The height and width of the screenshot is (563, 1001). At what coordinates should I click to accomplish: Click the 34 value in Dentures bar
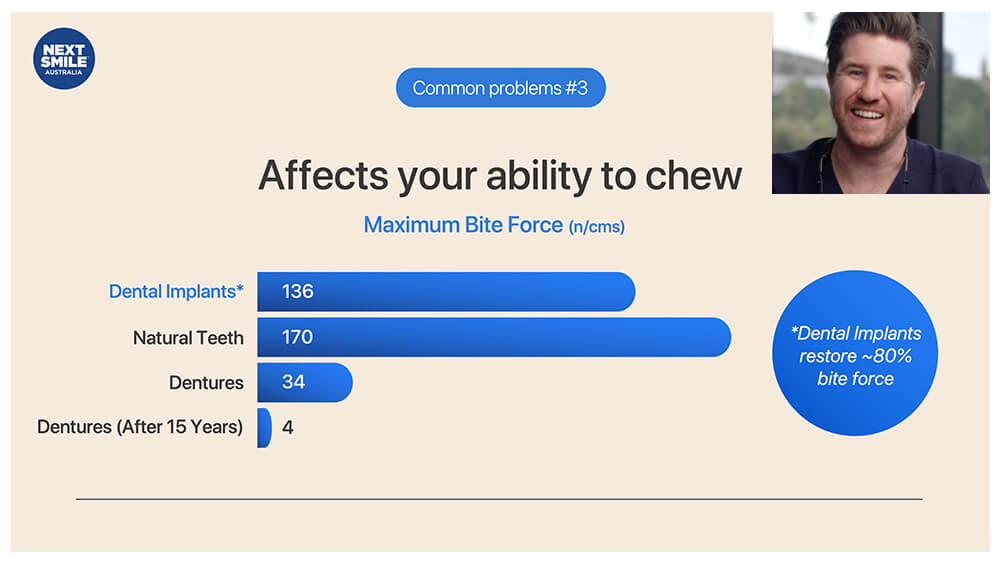click(294, 382)
